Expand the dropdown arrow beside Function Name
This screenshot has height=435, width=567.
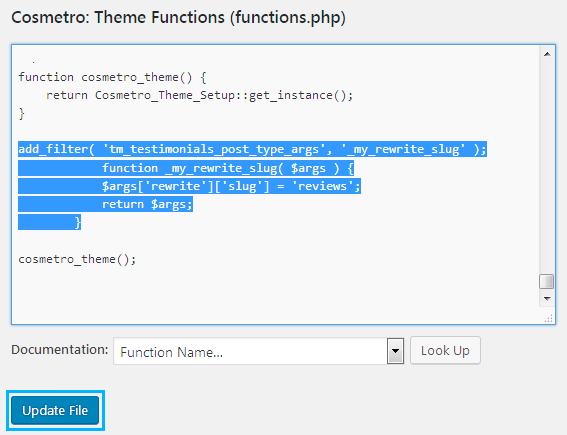click(396, 351)
